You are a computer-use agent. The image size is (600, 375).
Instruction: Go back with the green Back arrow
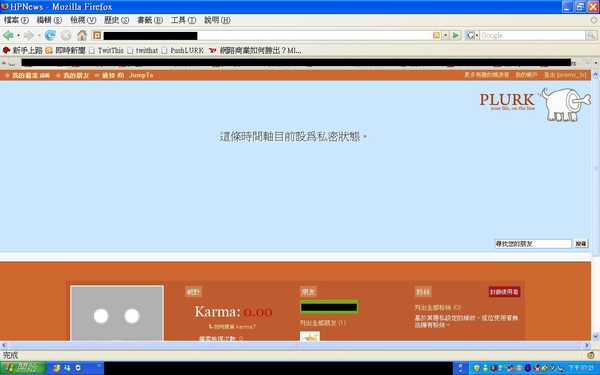pyautogui.click(x=8, y=36)
